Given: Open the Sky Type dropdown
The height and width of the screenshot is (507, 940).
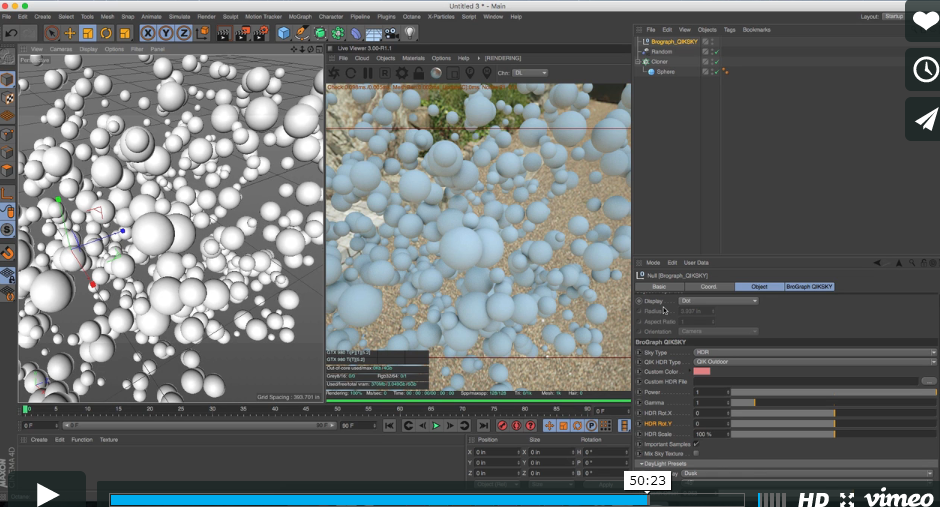Looking at the screenshot, I should pos(815,352).
